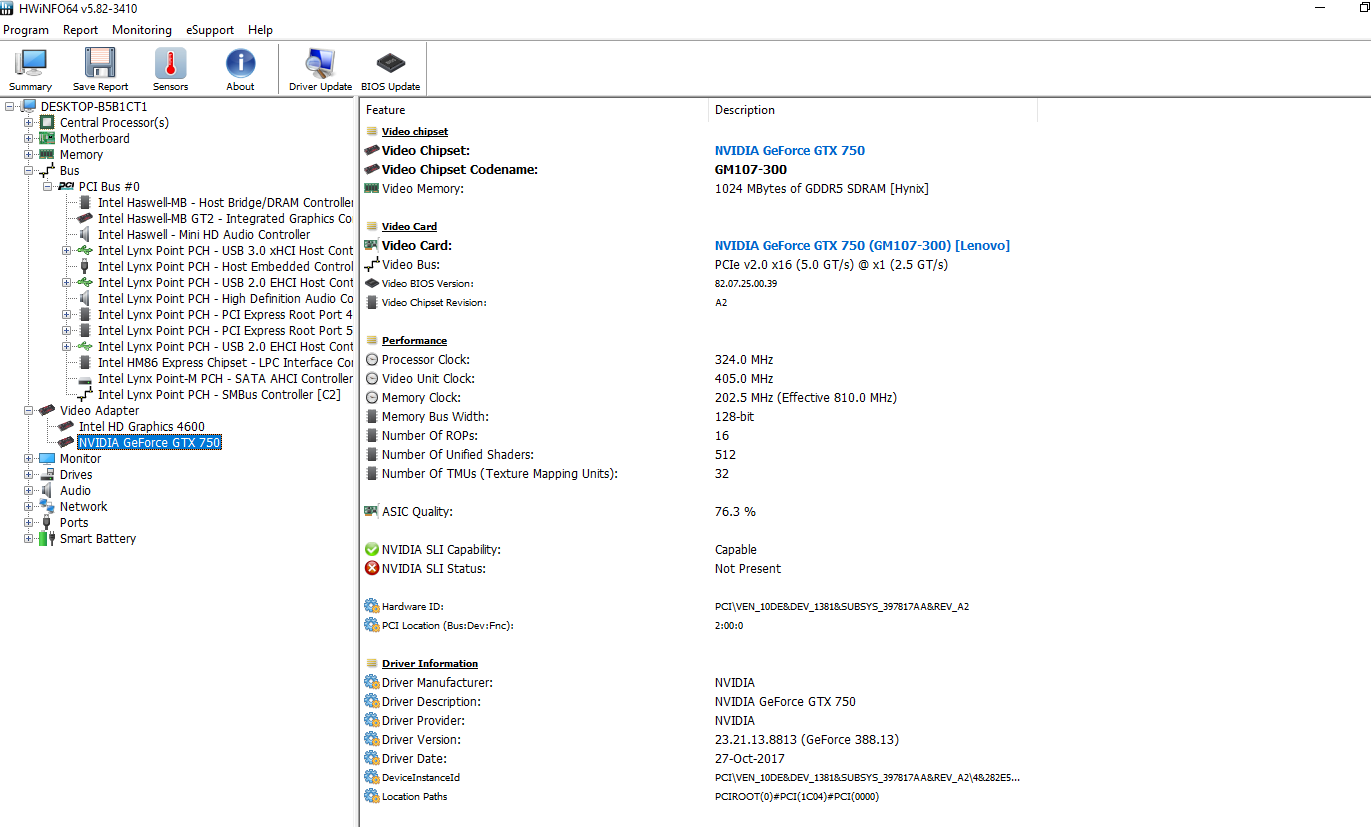Click the Driver Version value 23.21.13.8813
The height and width of the screenshot is (827, 1371).
(x=807, y=739)
